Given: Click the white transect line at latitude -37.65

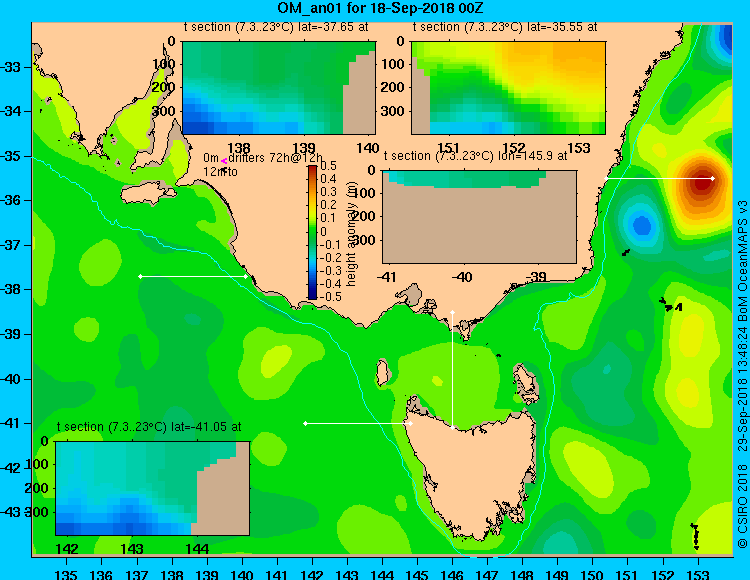Looking at the screenshot, I should coord(193,276).
